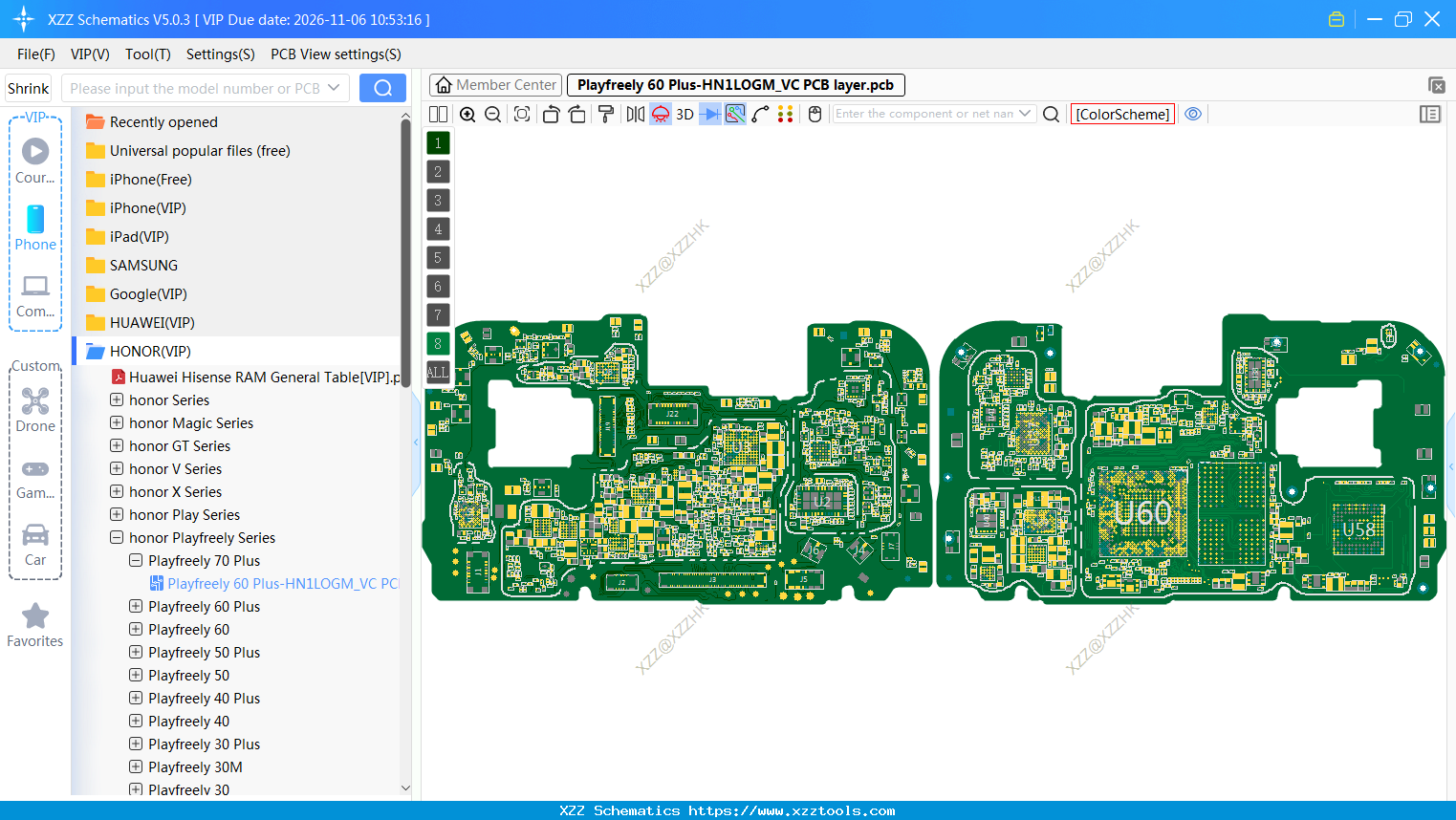1456x820 pixels.
Task: Activate the board flip/mirror tool
Action: (x=637, y=114)
